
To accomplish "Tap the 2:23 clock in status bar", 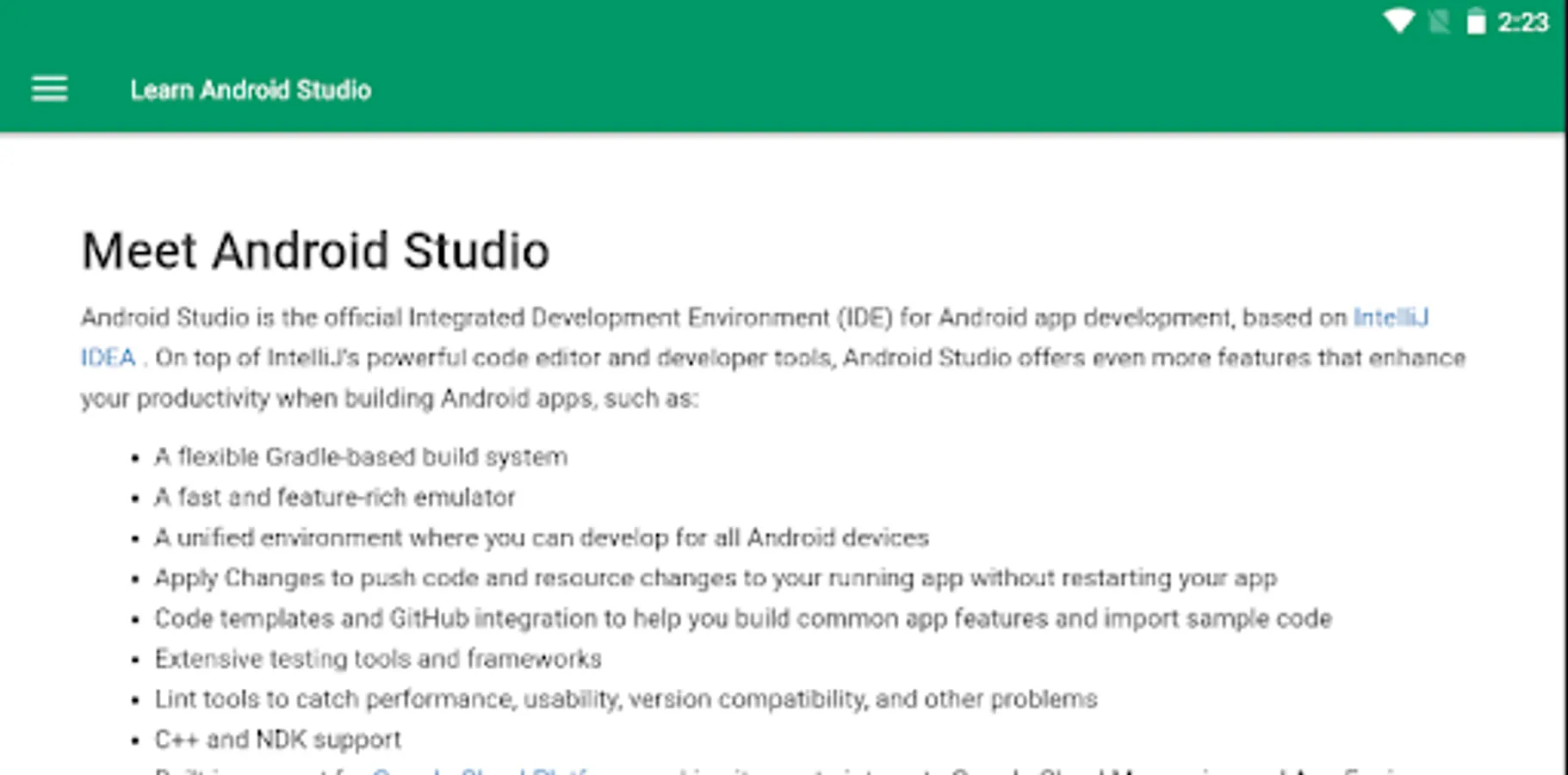I will (1522, 22).
